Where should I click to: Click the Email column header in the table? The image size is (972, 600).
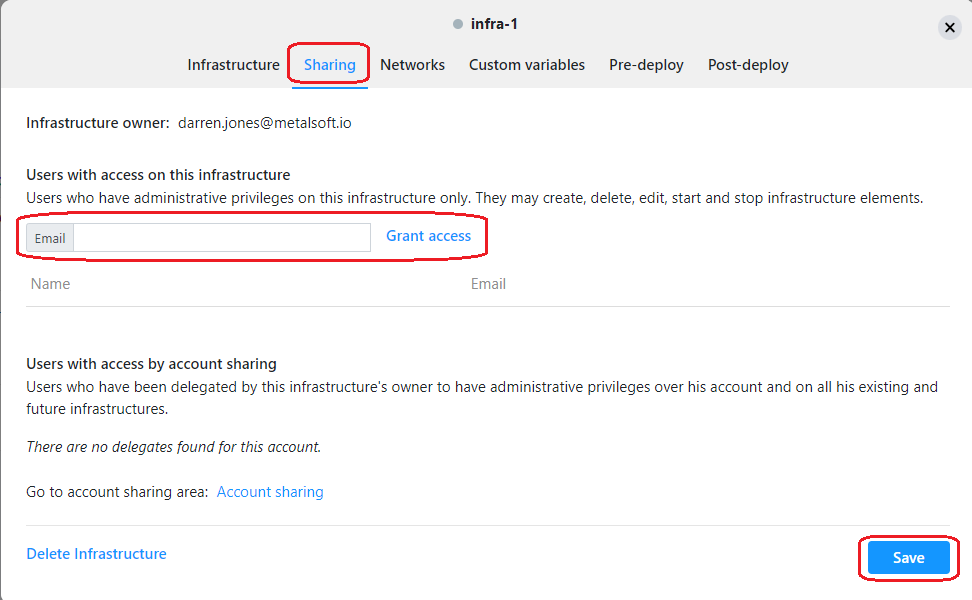click(488, 284)
